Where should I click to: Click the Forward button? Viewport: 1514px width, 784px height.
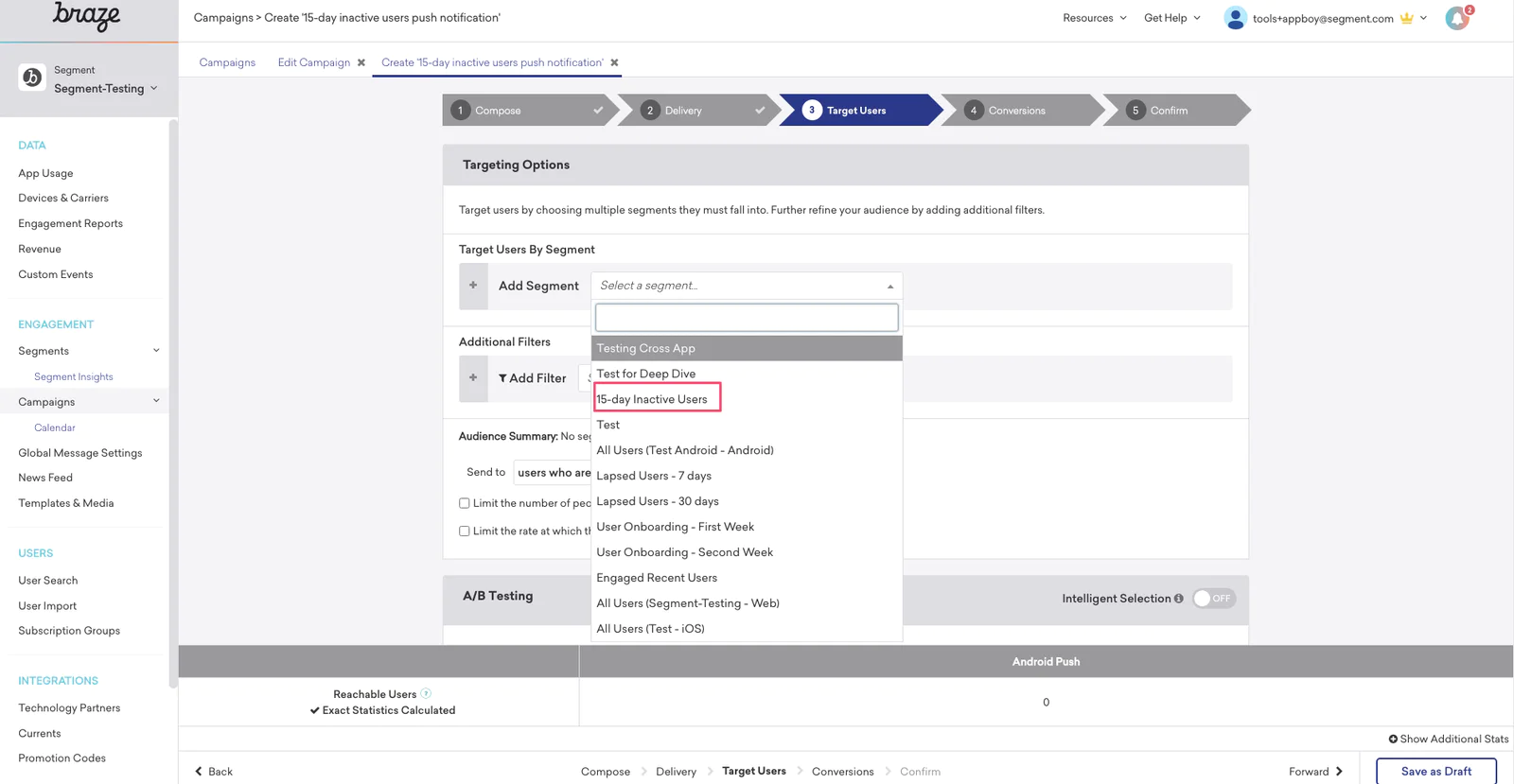click(x=1316, y=772)
